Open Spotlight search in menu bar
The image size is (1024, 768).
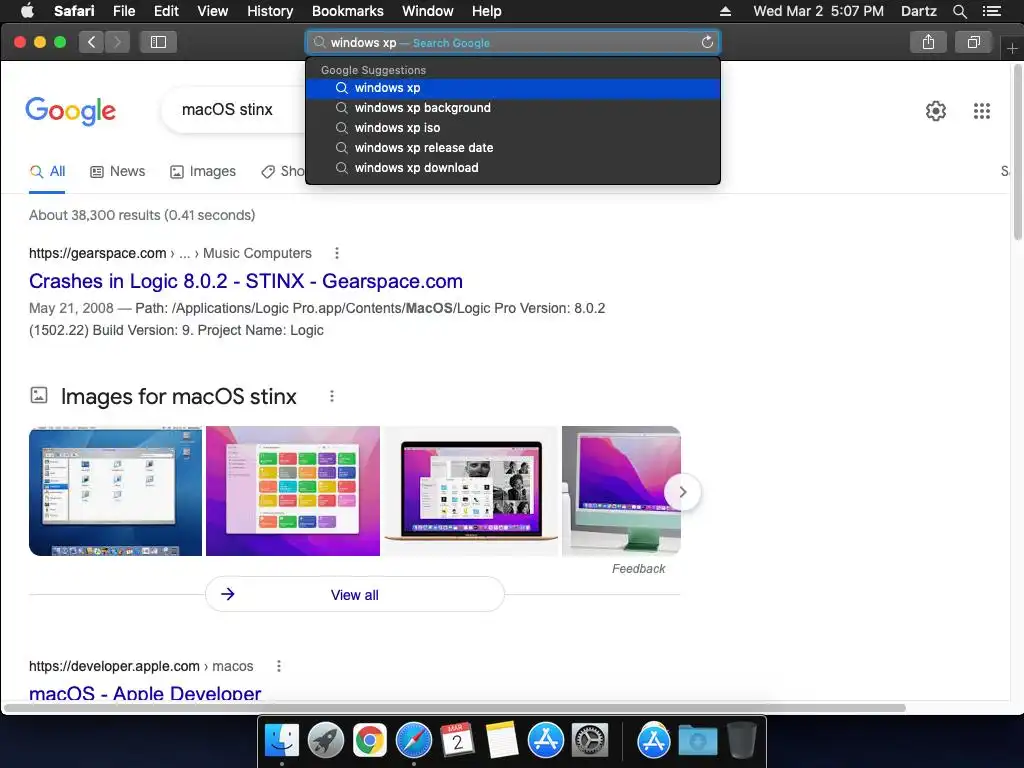pyautogui.click(x=959, y=11)
